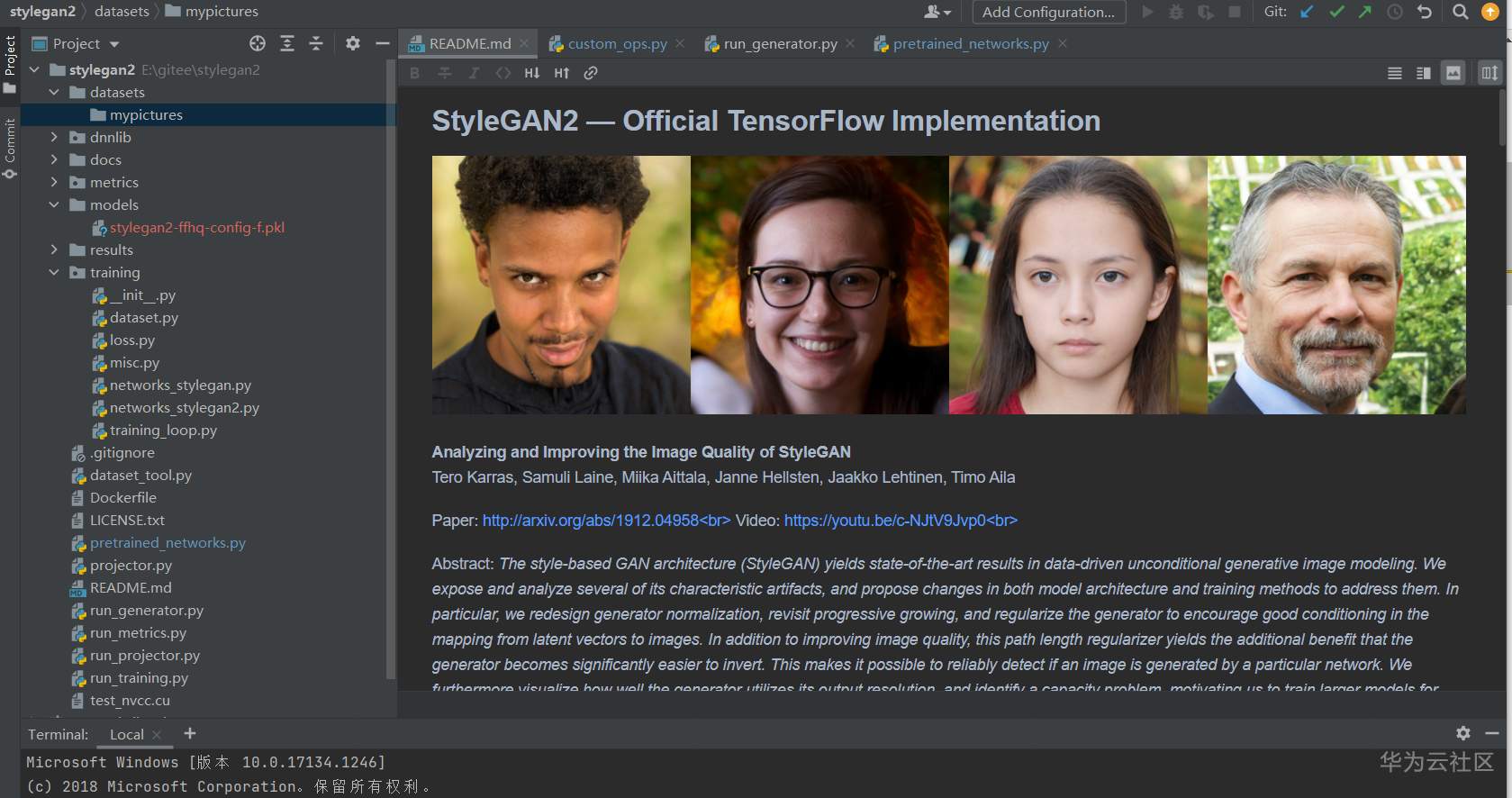Viewport: 1512px width, 798px height.
Task: Switch to preview-only view mode
Action: tap(1453, 73)
